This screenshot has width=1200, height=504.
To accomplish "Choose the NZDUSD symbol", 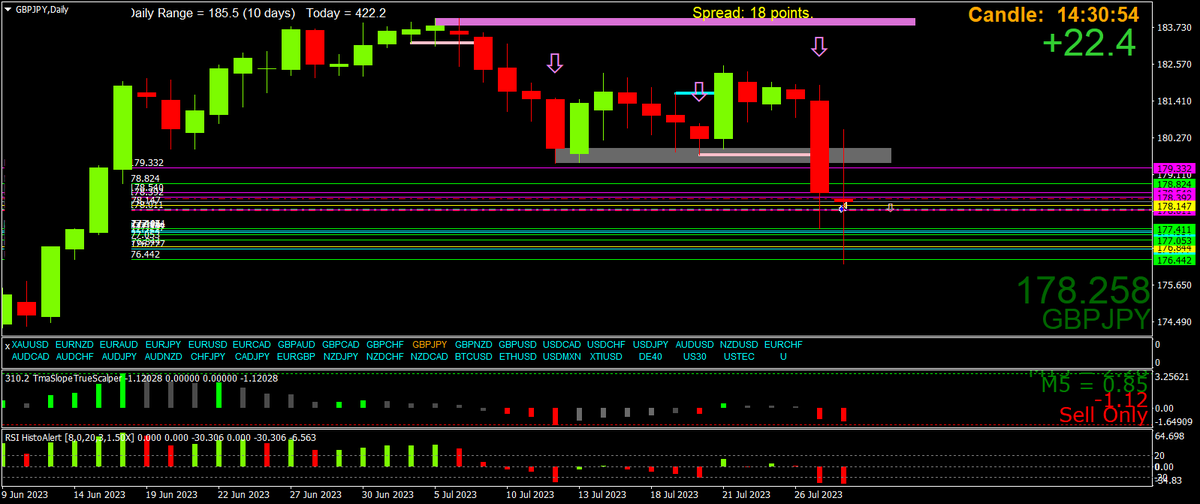I will click(739, 344).
